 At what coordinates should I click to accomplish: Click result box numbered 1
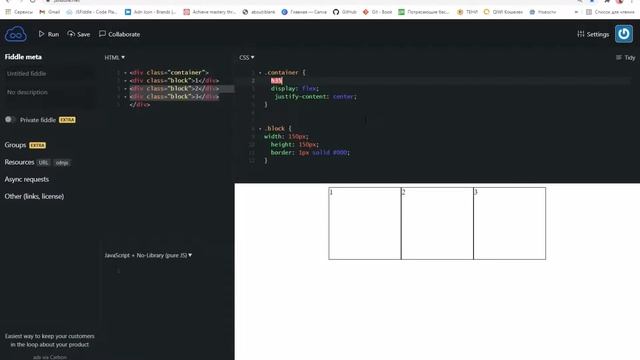point(364,223)
